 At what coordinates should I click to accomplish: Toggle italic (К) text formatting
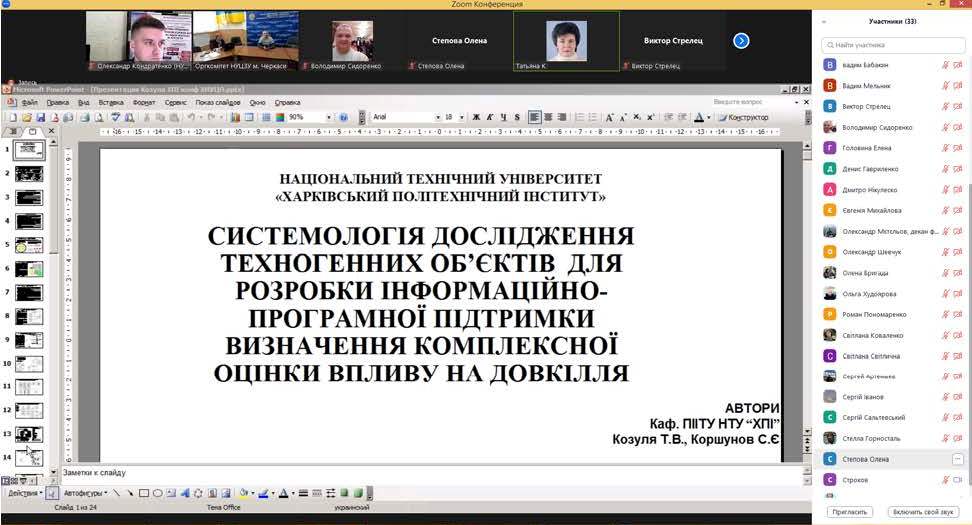[490, 117]
